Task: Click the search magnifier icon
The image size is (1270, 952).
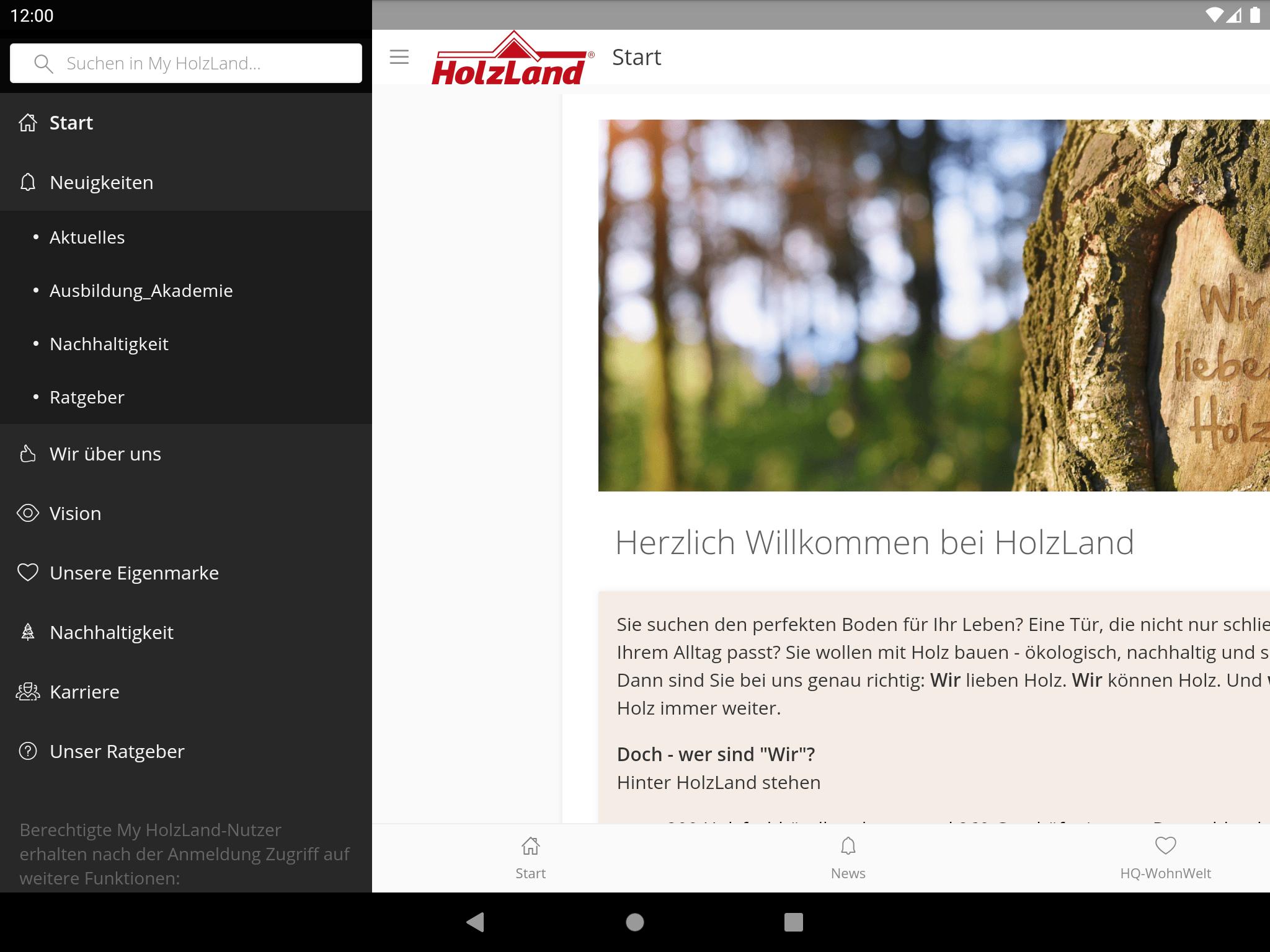Action: click(43, 63)
